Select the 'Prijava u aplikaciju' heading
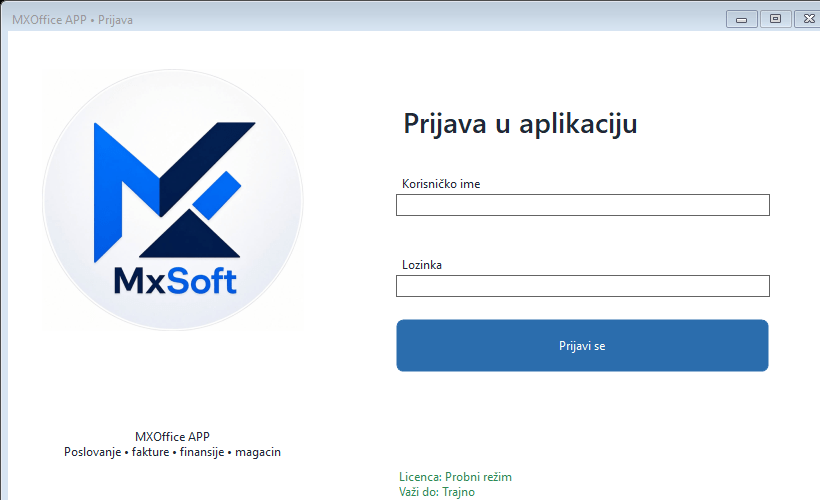The height and width of the screenshot is (500, 820). (520, 124)
